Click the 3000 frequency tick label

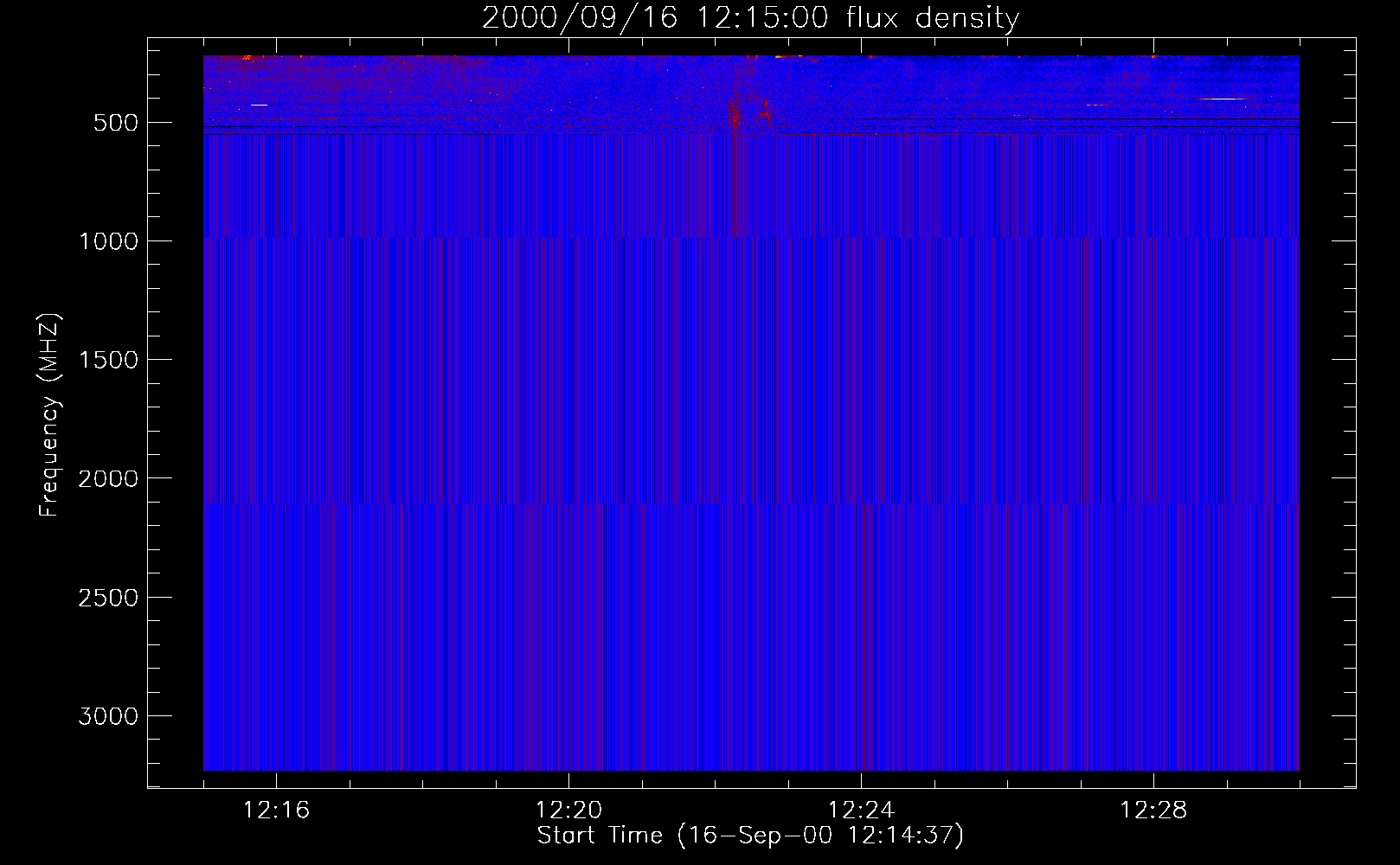(108, 716)
